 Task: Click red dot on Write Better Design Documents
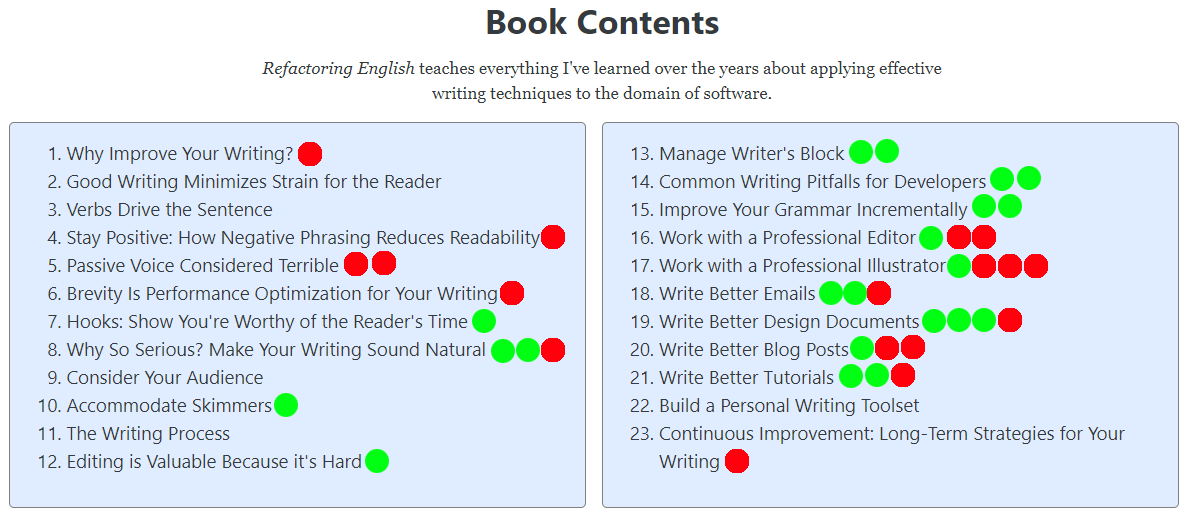click(x=1010, y=320)
